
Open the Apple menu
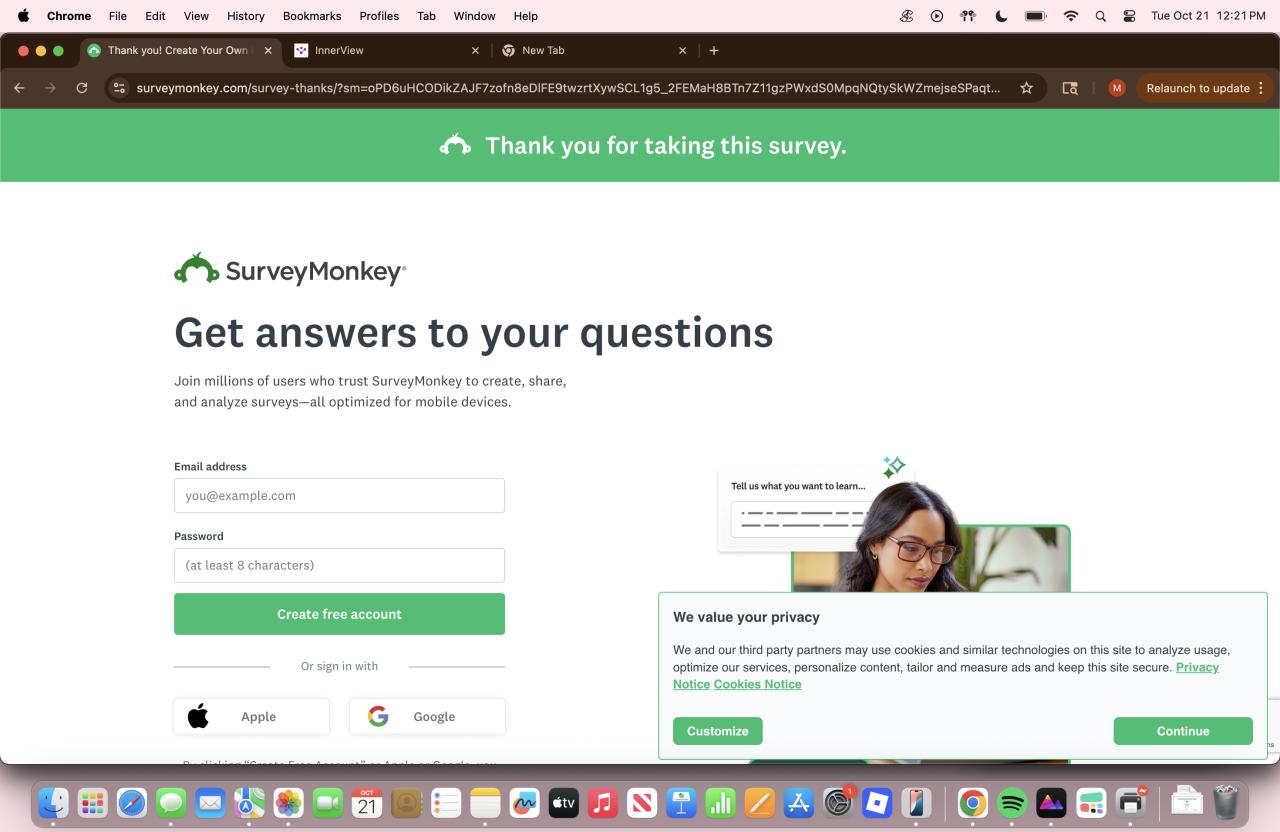pyautogui.click(x=23, y=16)
